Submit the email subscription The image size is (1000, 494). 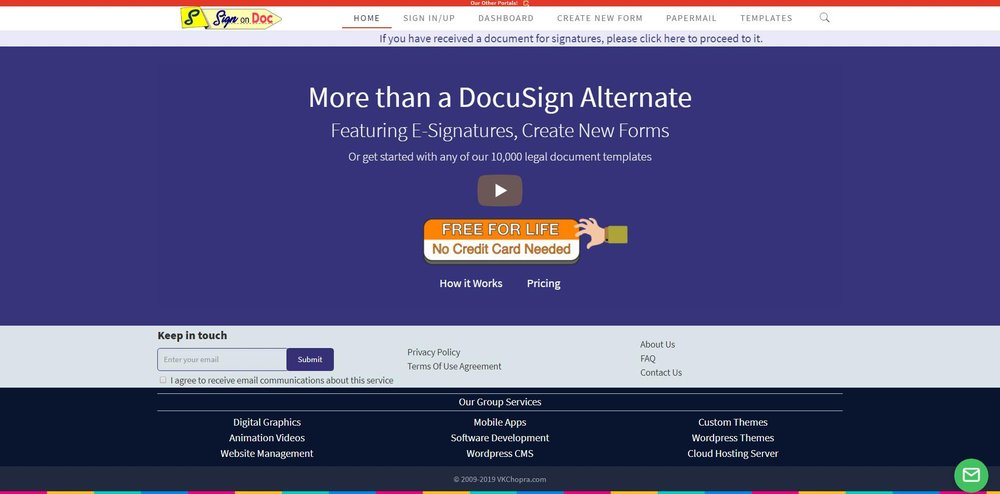tap(310, 360)
